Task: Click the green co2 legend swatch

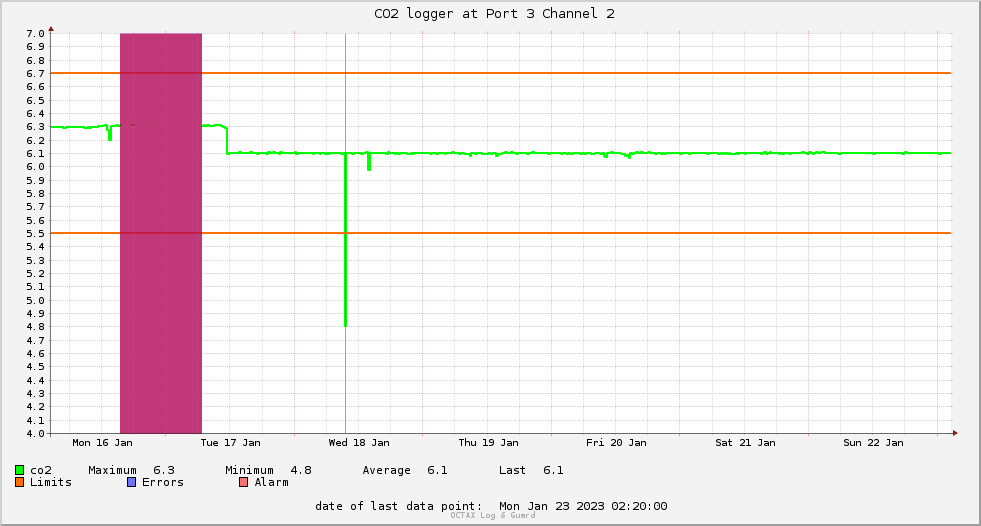Action: 19,470
